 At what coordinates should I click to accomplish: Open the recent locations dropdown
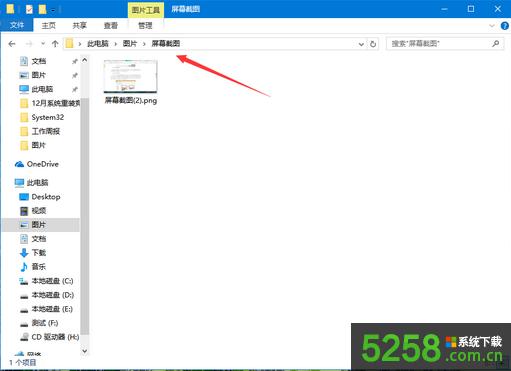click(43, 44)
